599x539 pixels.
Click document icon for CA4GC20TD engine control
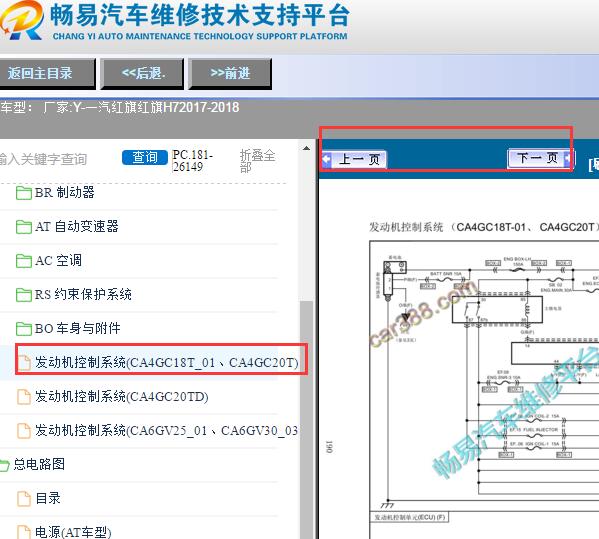(24, 397)
